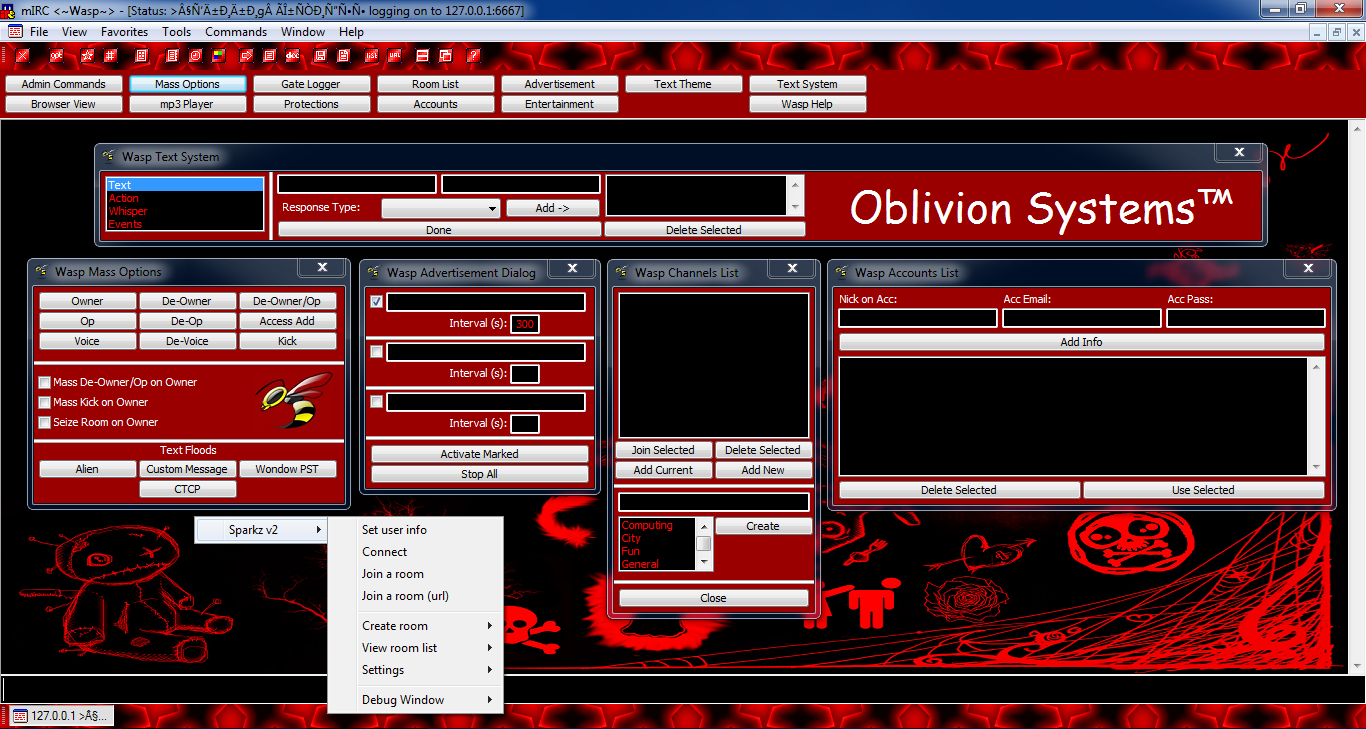The image size is (1366, 729).
Task: Click Join Selected in Channels List
Action: (x=664, y=450)
